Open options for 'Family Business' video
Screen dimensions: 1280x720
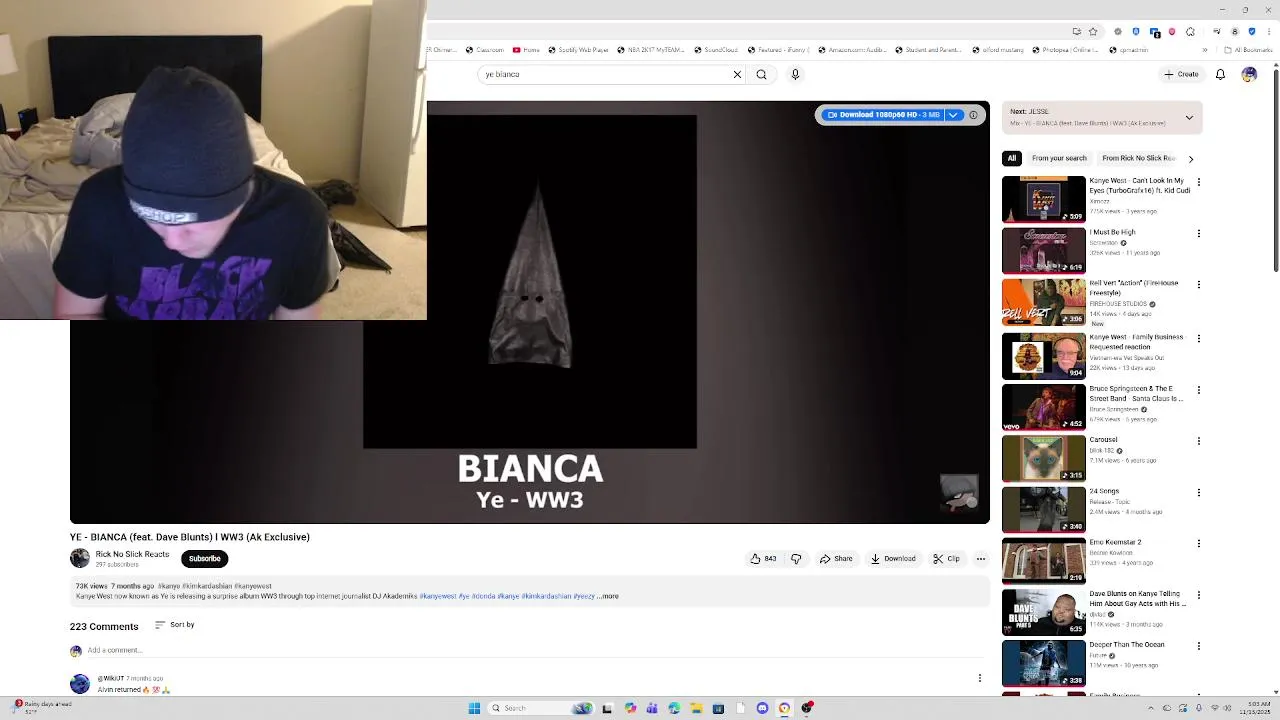[1198, 338]
